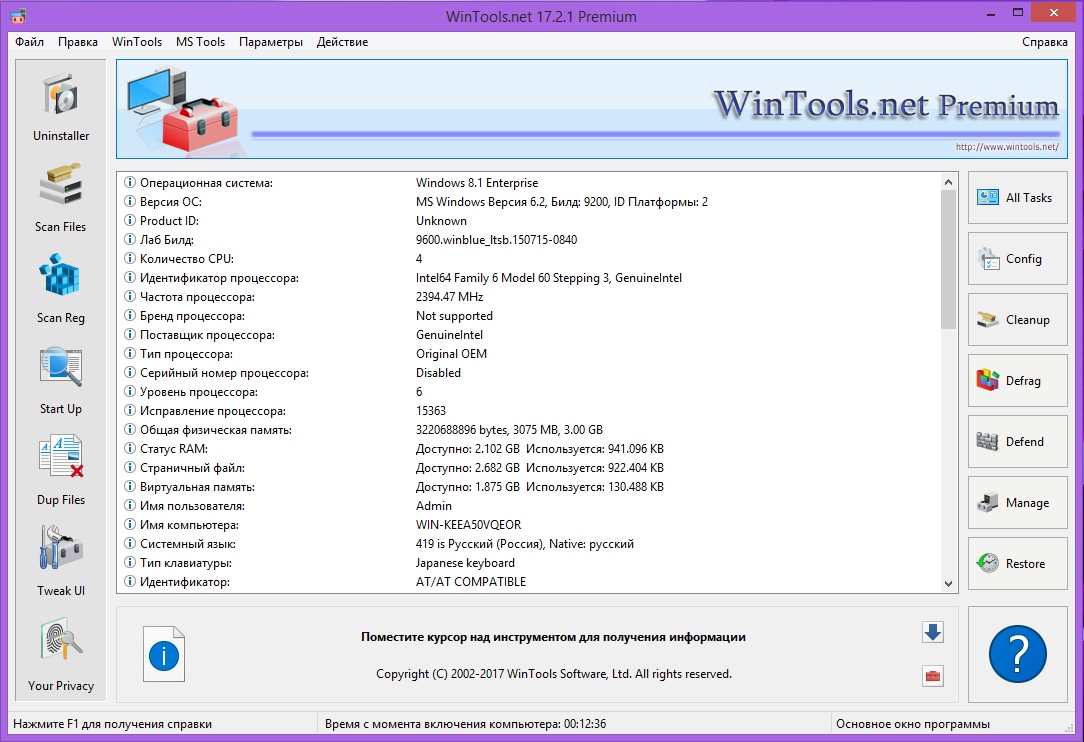The width and height of the screenshot is (1084, 742).
Task: Click the scroll down arrow of the info list
Action: (x=948, y=584)
